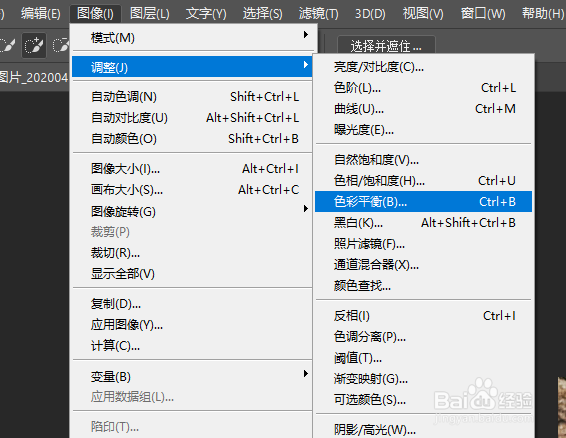Open the 视图(V) menu
Viewport: 566px width, 438px height.
[x=423, y=14]
